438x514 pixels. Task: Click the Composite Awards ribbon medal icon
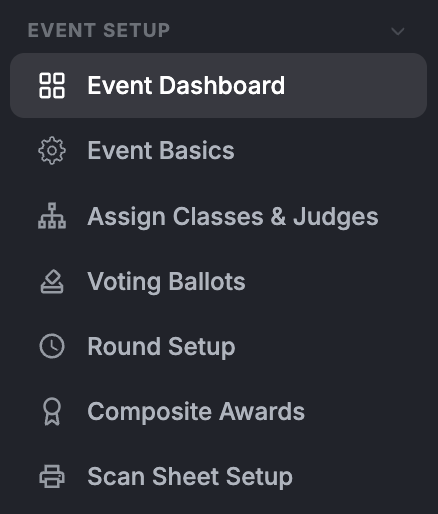point(52,412)
